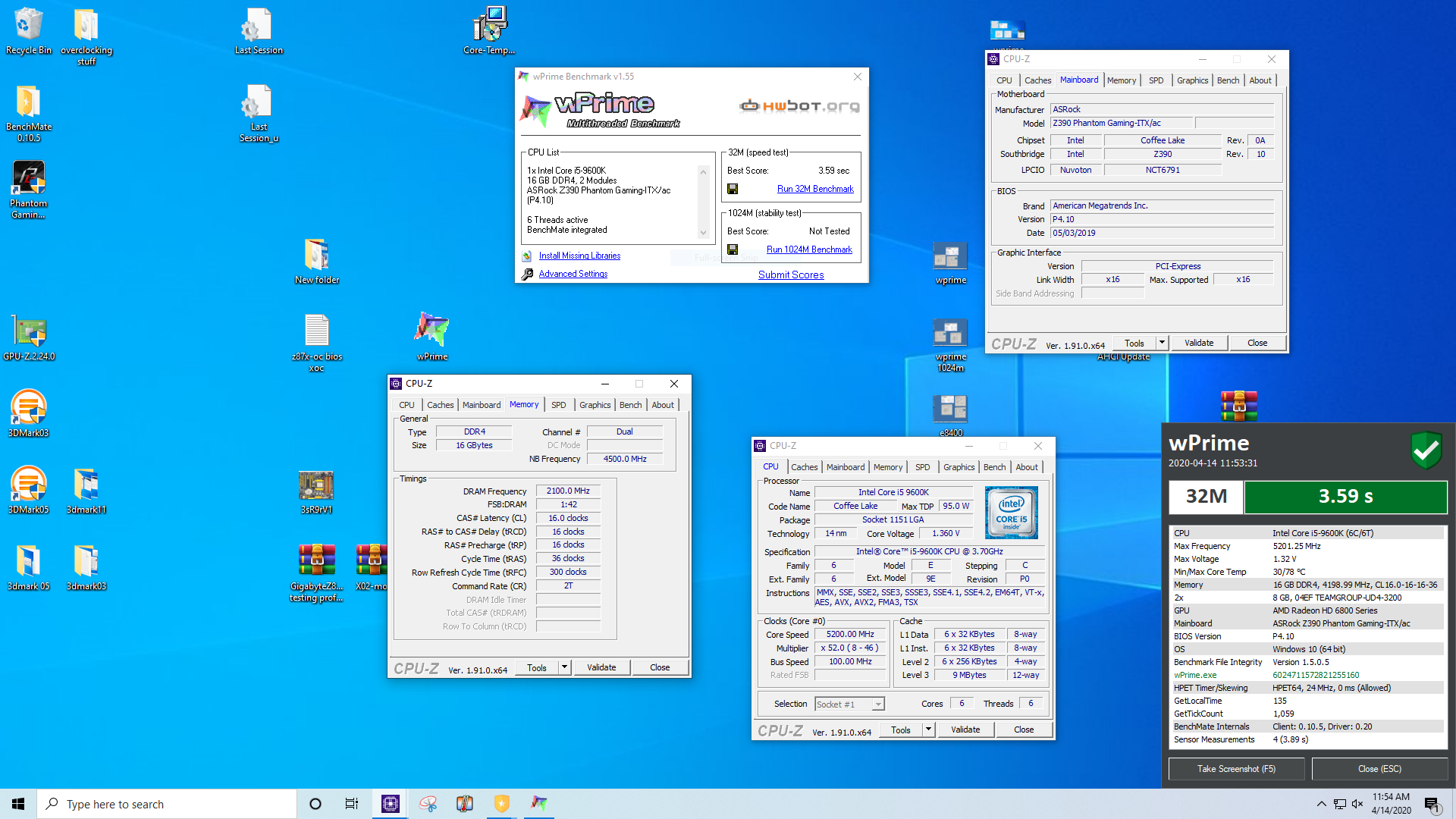1456x819 pixels.
Task: Click Take Screenshot (F5) button in BenchMate
Action: point(1236,769)
